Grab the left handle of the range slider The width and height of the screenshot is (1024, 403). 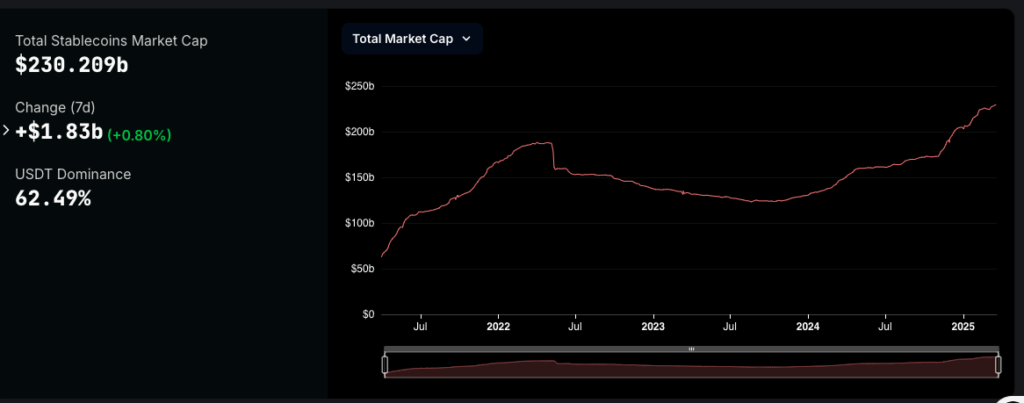384,365
